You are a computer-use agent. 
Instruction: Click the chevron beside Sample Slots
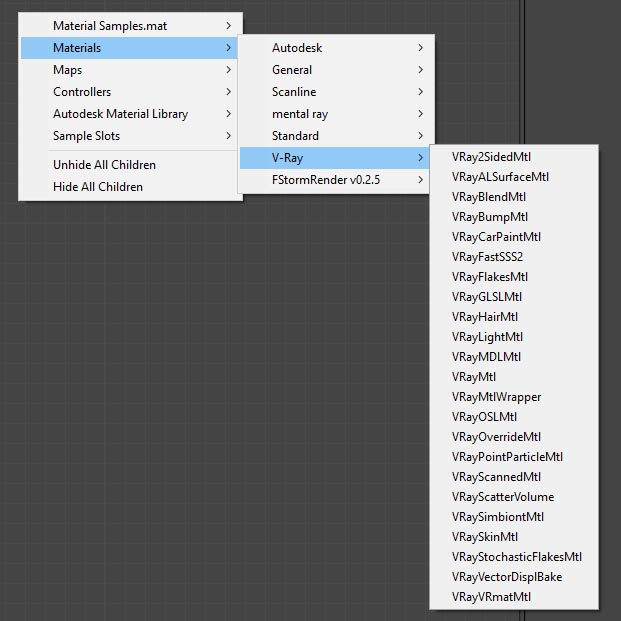[229, 136]
